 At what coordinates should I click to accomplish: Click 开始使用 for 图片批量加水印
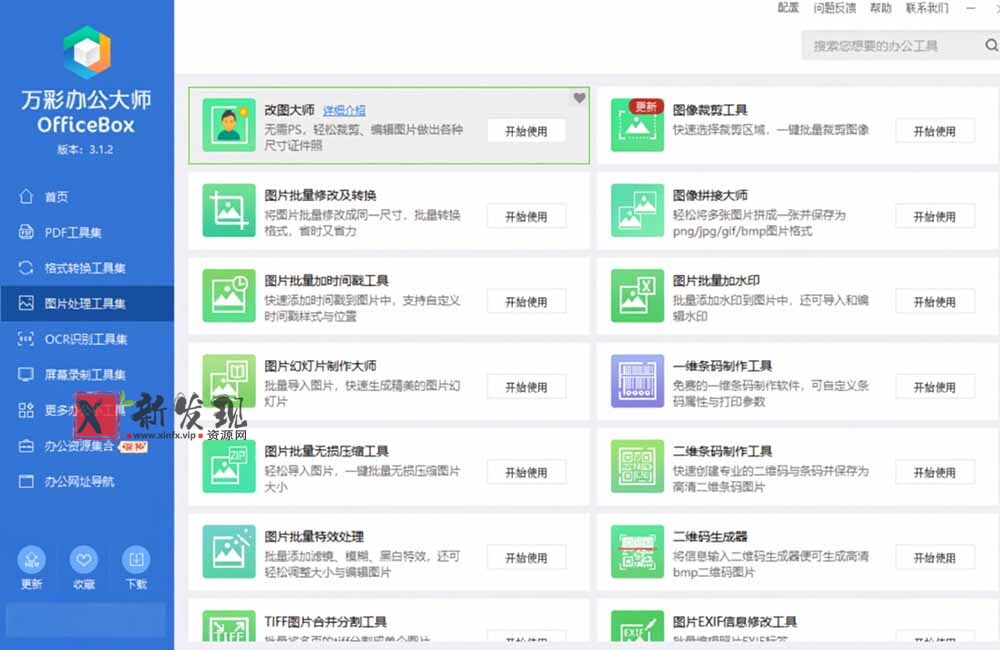[x=934, y=302]
